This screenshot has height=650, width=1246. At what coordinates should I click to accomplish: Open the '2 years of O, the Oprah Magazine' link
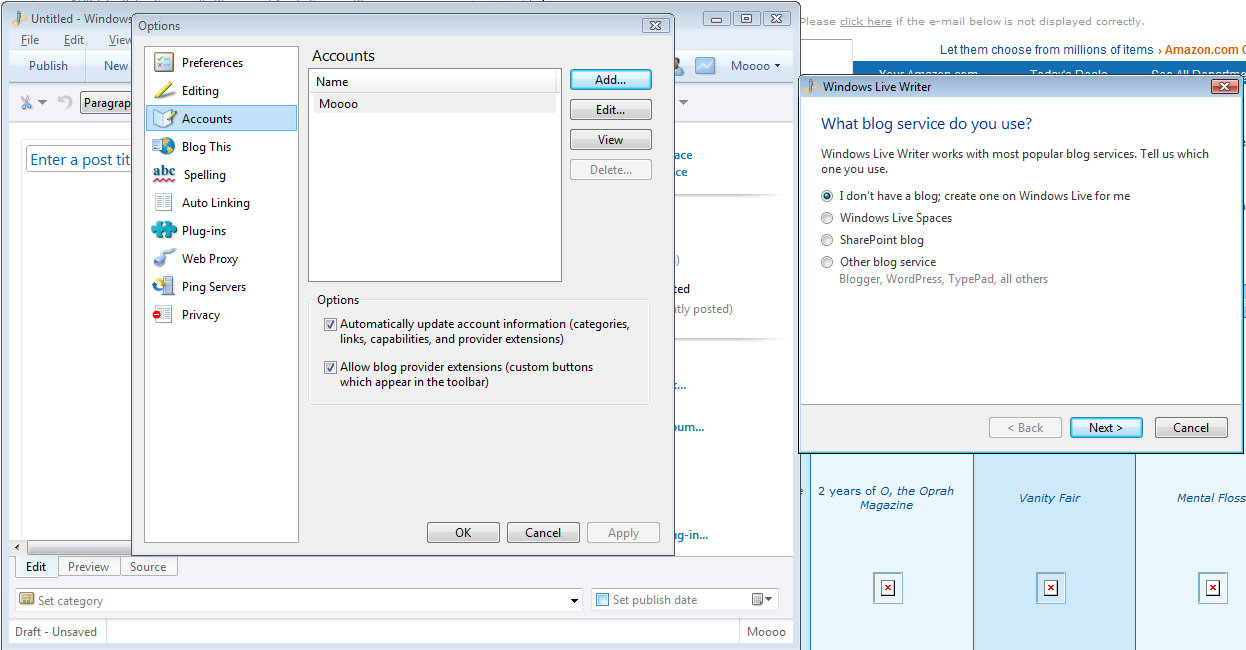click(x=886, y=498)
